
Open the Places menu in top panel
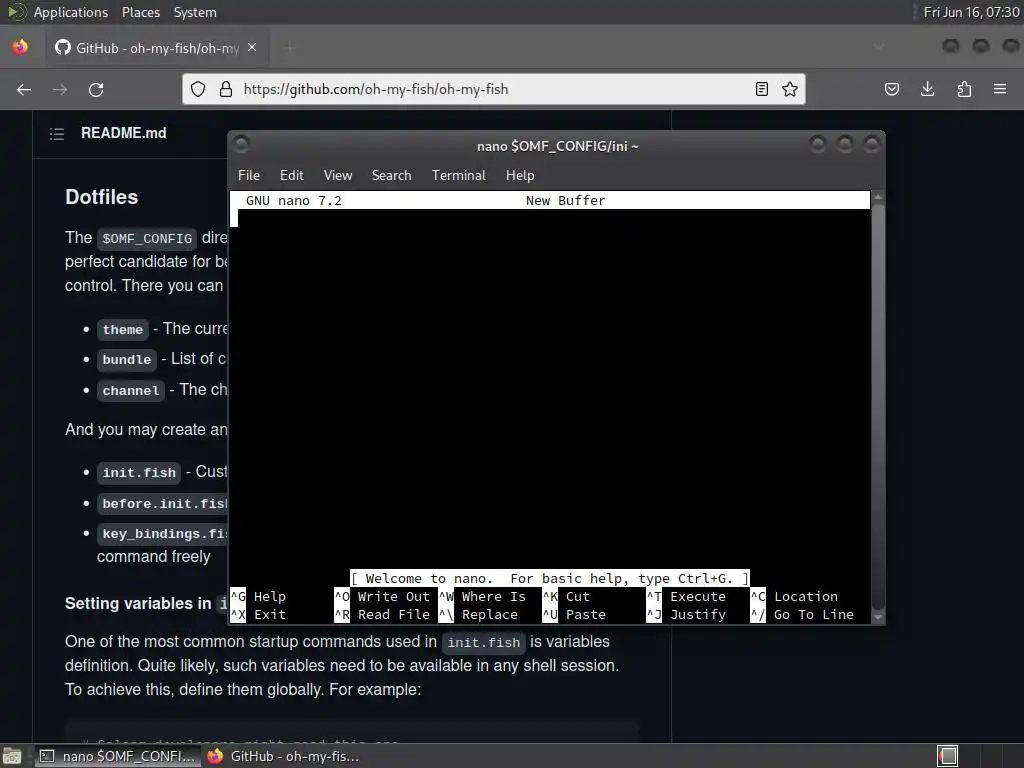pyautogui.click(x=140, y=12)
